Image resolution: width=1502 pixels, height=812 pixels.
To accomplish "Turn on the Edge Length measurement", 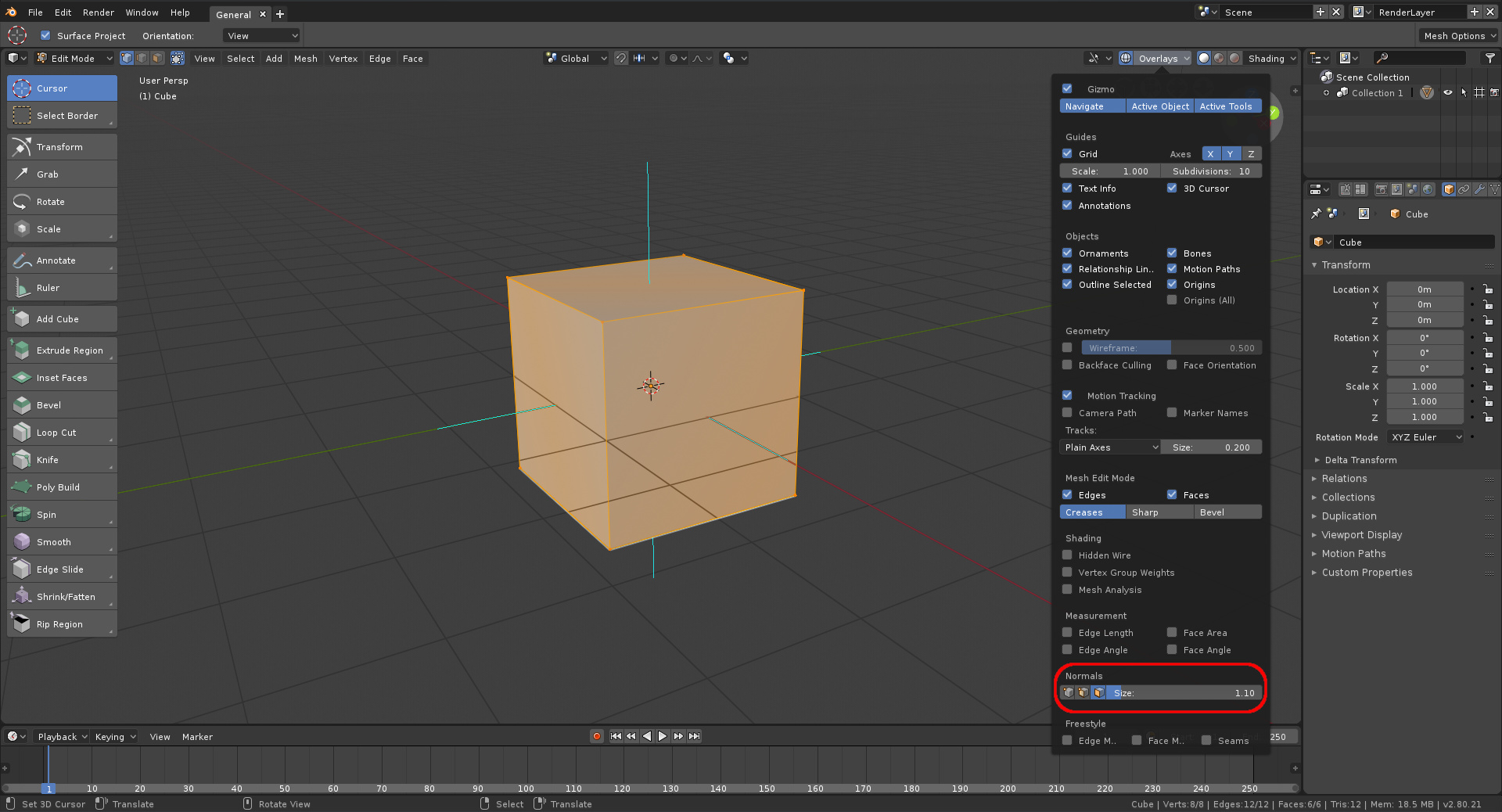I will point(1067,633).
